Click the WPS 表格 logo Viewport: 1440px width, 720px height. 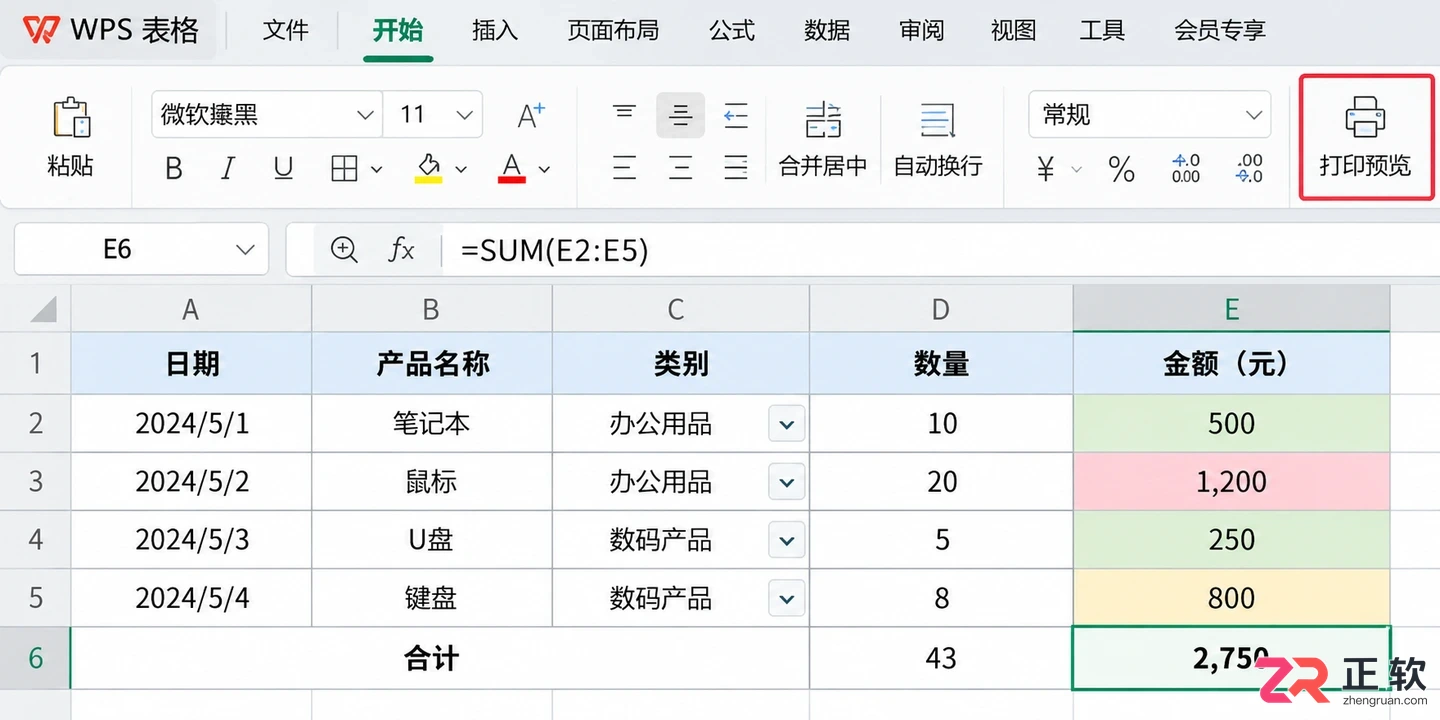tap(111, 30)
